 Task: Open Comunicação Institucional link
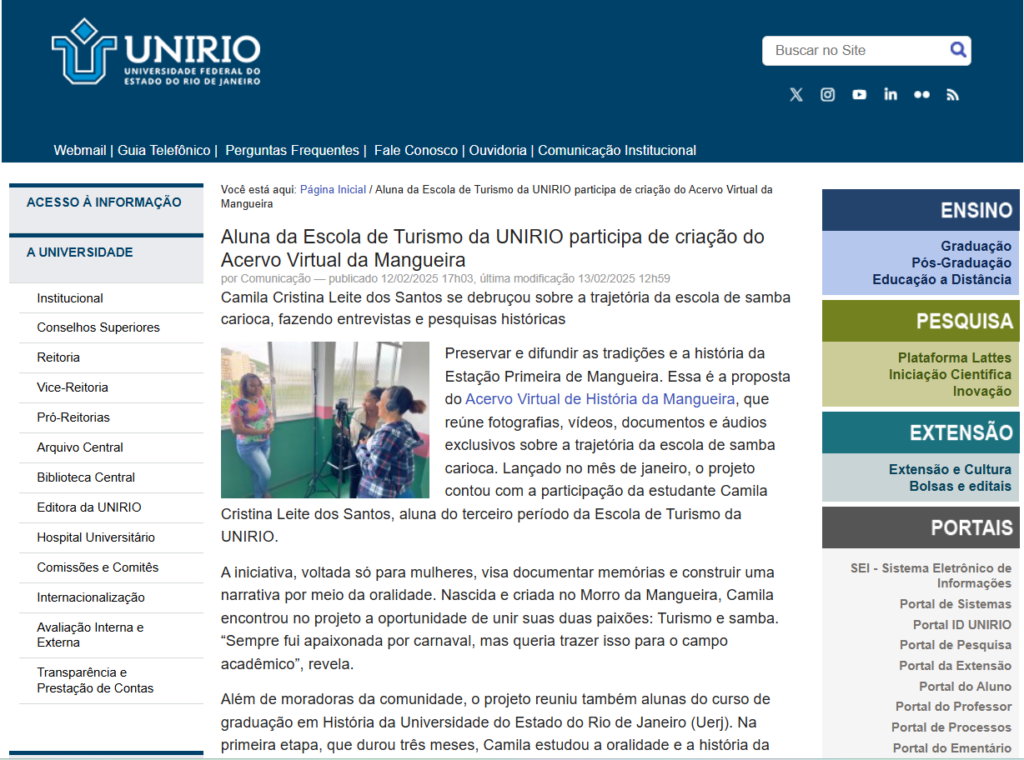(x=617, y=150)
